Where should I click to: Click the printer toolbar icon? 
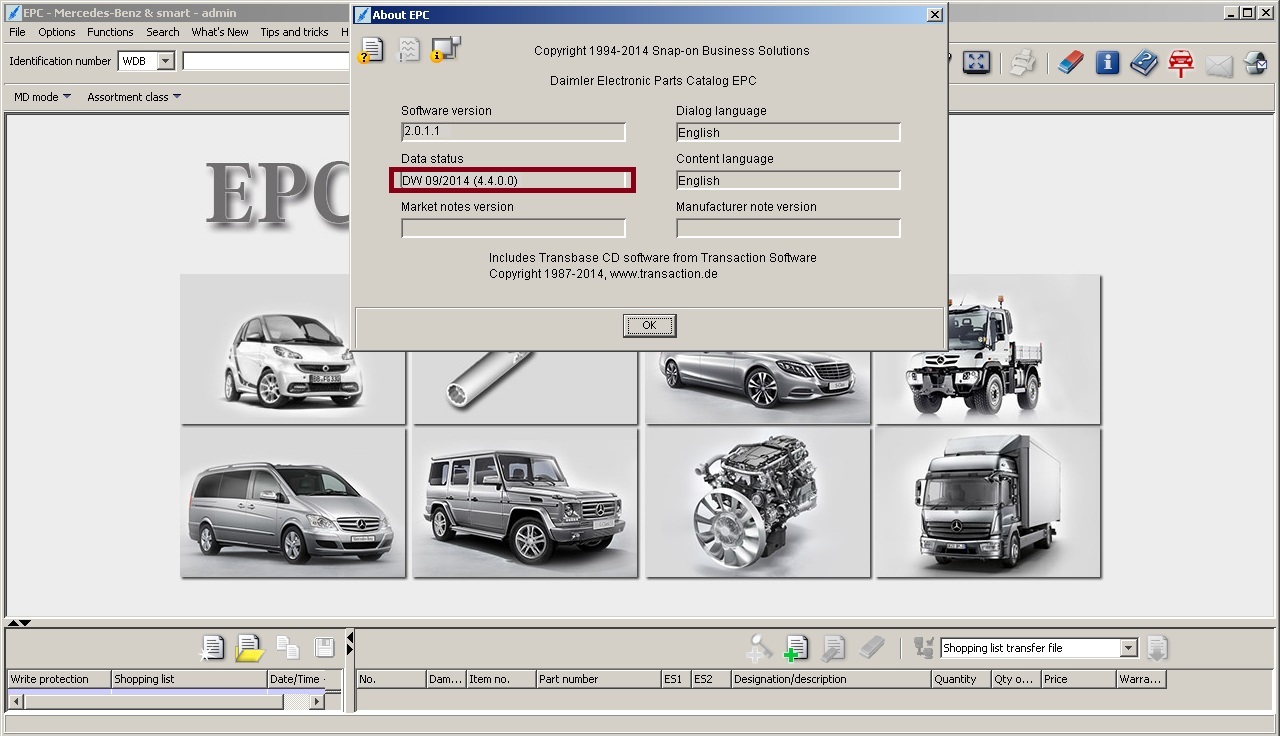[x=1022, y=63]
